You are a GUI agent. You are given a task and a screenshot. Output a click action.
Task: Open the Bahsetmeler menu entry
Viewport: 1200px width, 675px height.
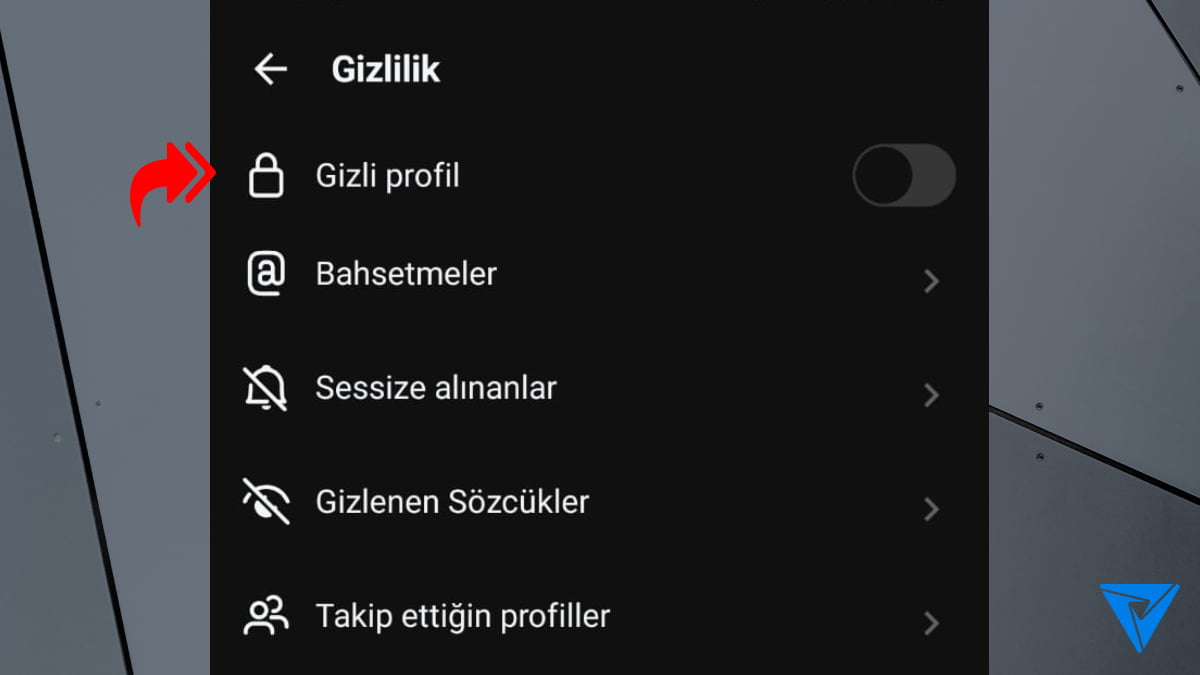point(406,273)
